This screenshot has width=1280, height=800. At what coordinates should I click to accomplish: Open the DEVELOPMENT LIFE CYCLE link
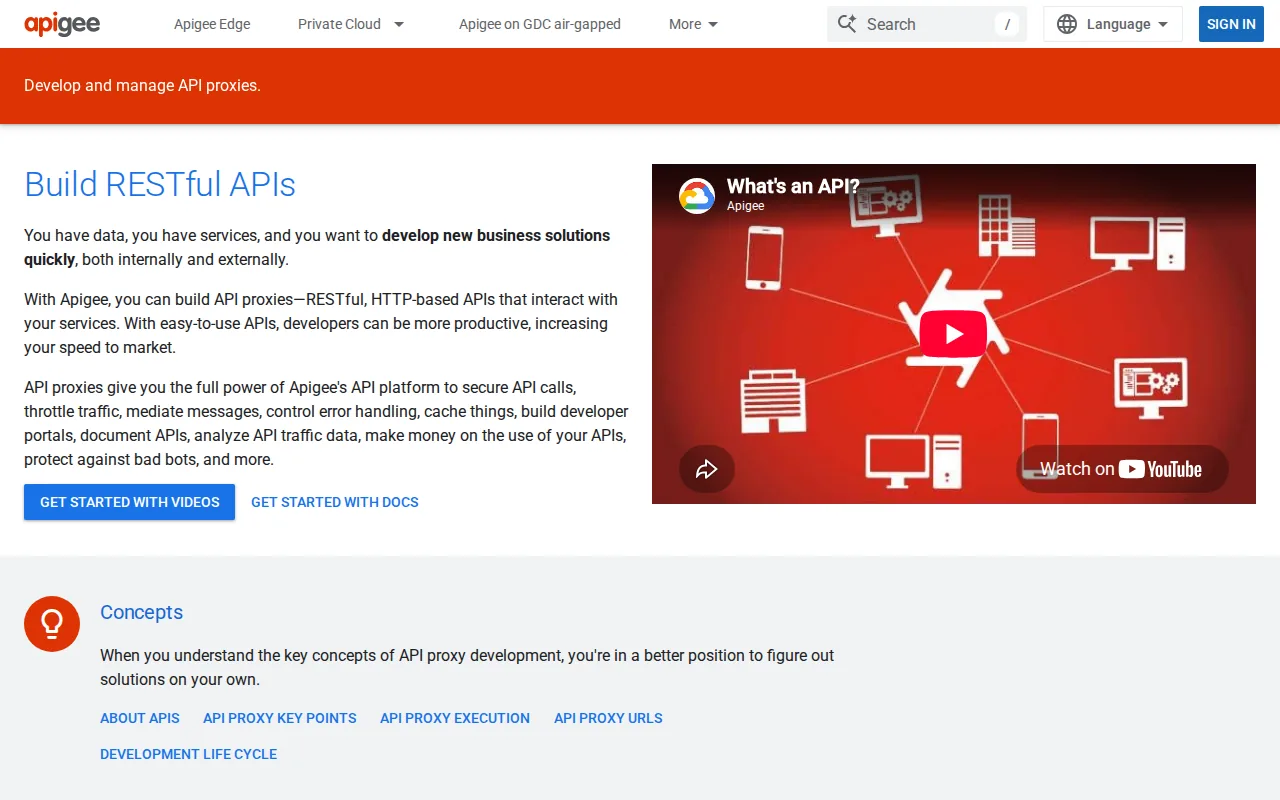[189, 754]
